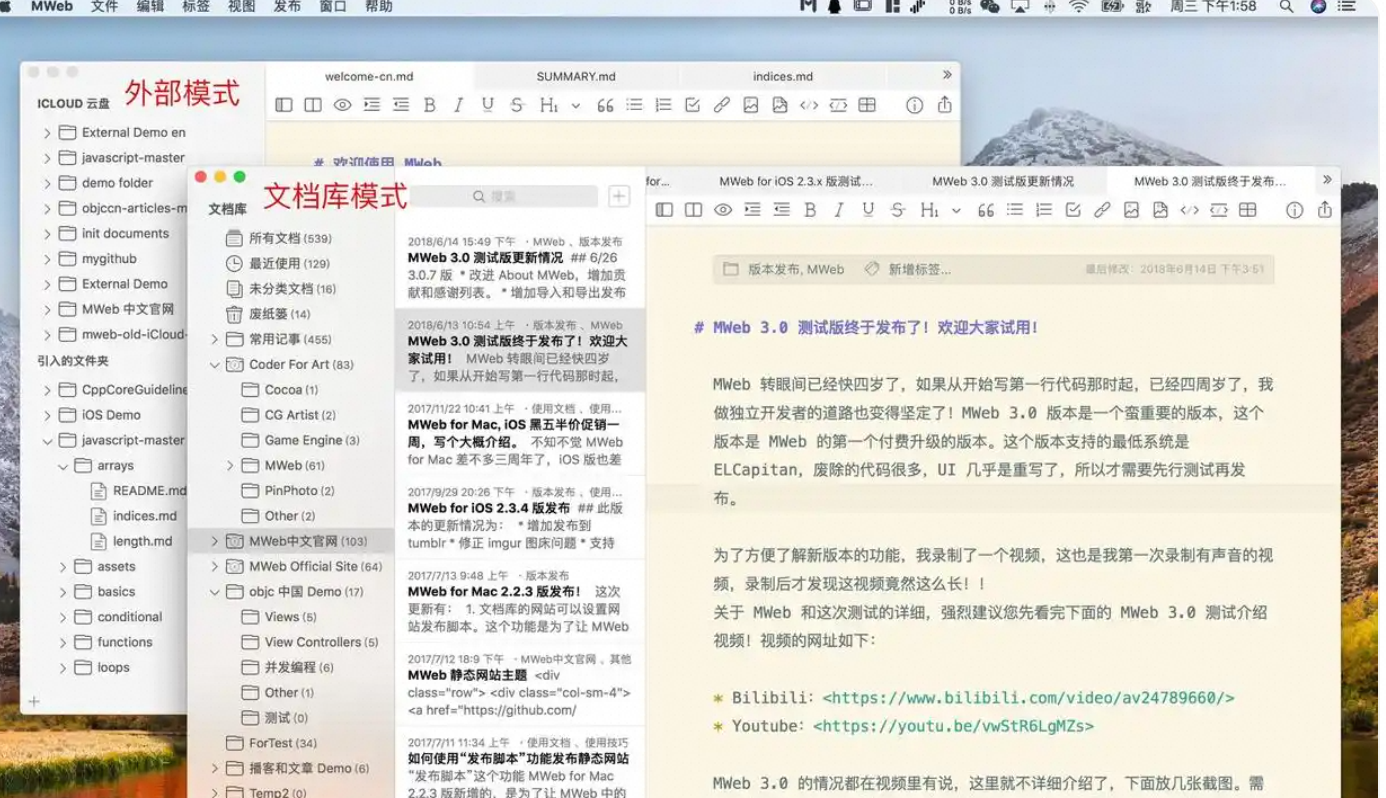This screenshot has height=798, width=1386.
Task: Toggle the preview eye in the 外部模式 window
Action: pyautogui.click(x=342, y=105)
